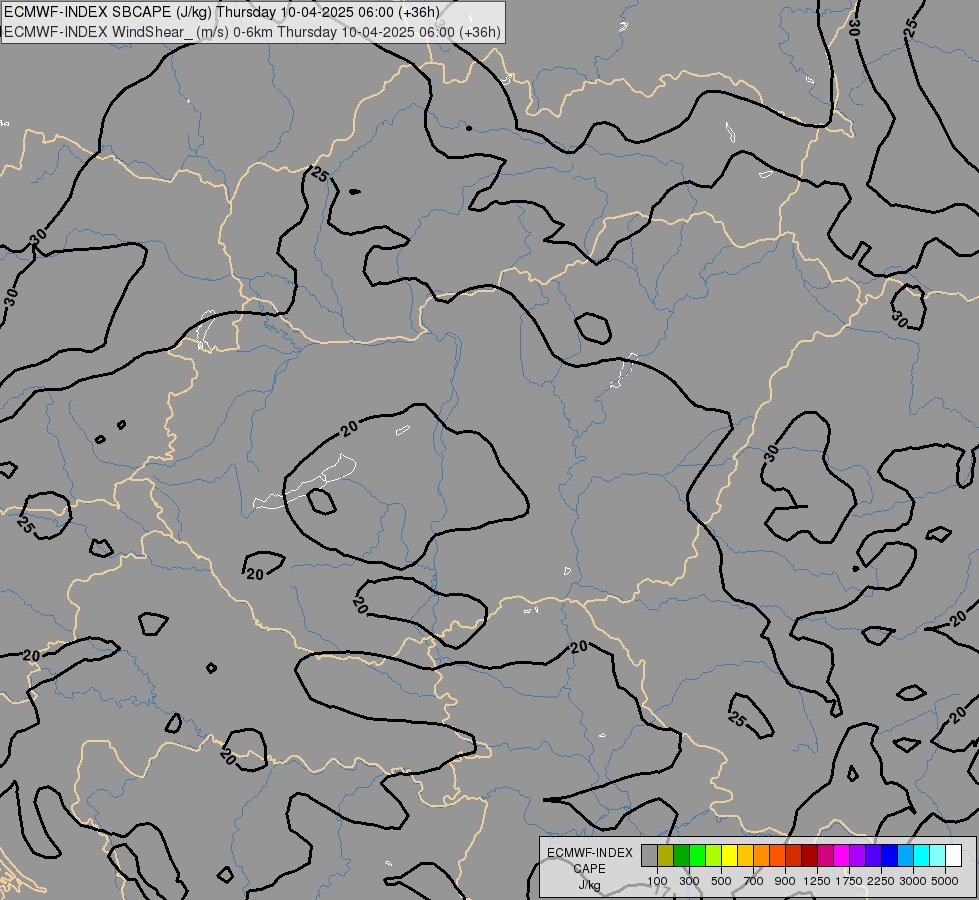Click the 900 value on the legend scale
The width and height of the screenshot is (979, 900).
785,881
